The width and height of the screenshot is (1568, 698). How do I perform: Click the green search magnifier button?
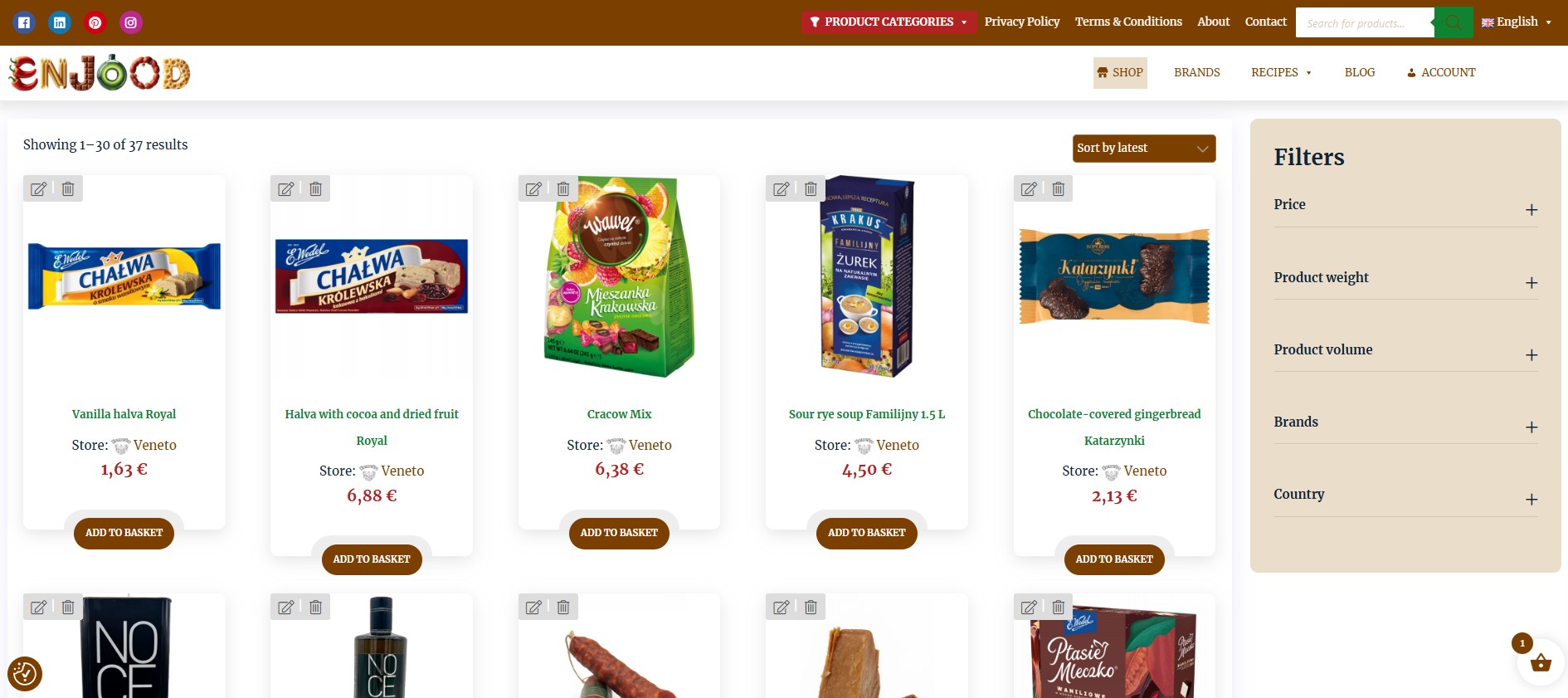point(1454,22)
